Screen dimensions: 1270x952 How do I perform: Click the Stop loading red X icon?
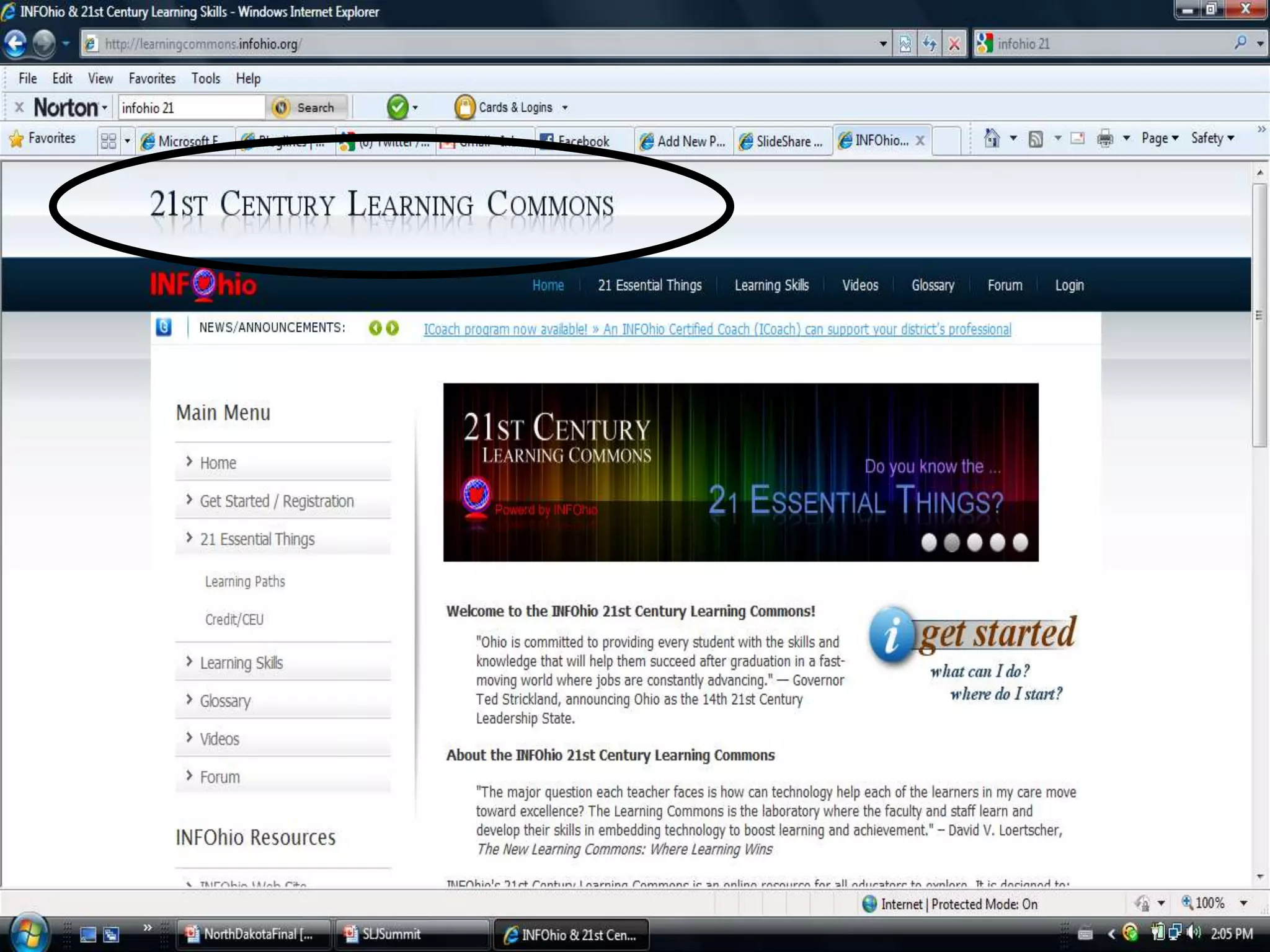tap(954, 44)
